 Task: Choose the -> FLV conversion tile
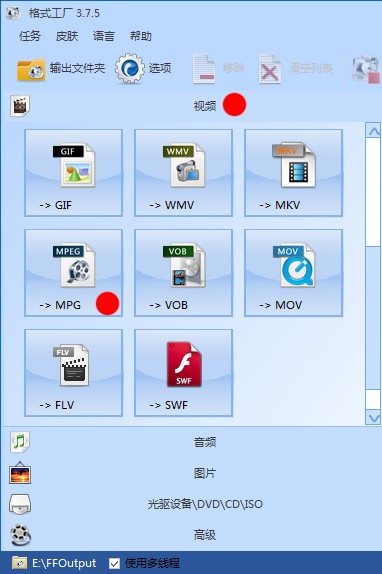pos(74,373)
